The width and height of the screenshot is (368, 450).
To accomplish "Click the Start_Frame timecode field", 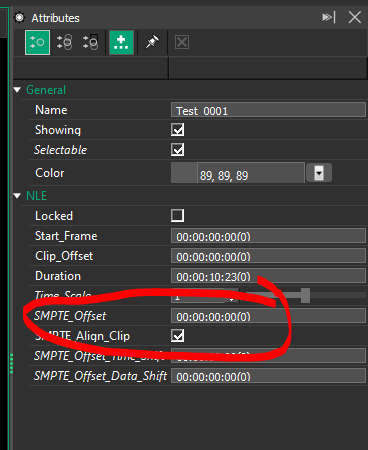I will coord(268,236).
